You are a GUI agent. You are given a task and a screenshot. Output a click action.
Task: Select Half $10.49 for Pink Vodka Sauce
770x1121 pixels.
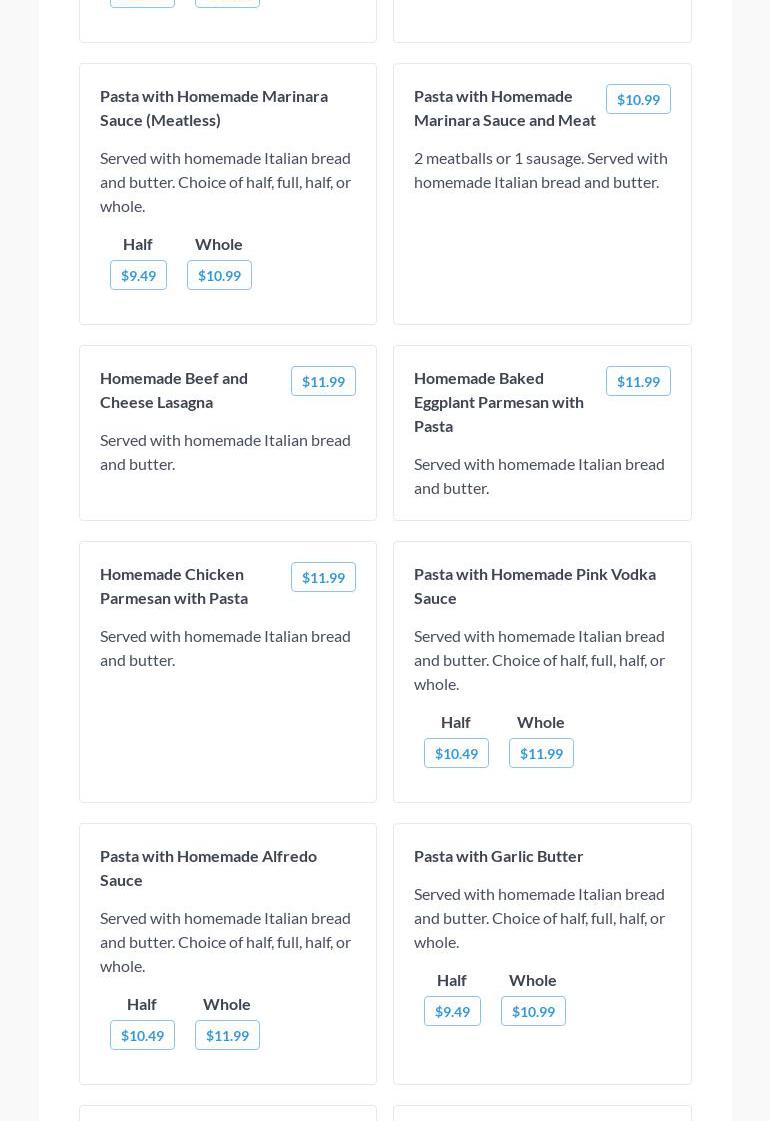(456, 753)
